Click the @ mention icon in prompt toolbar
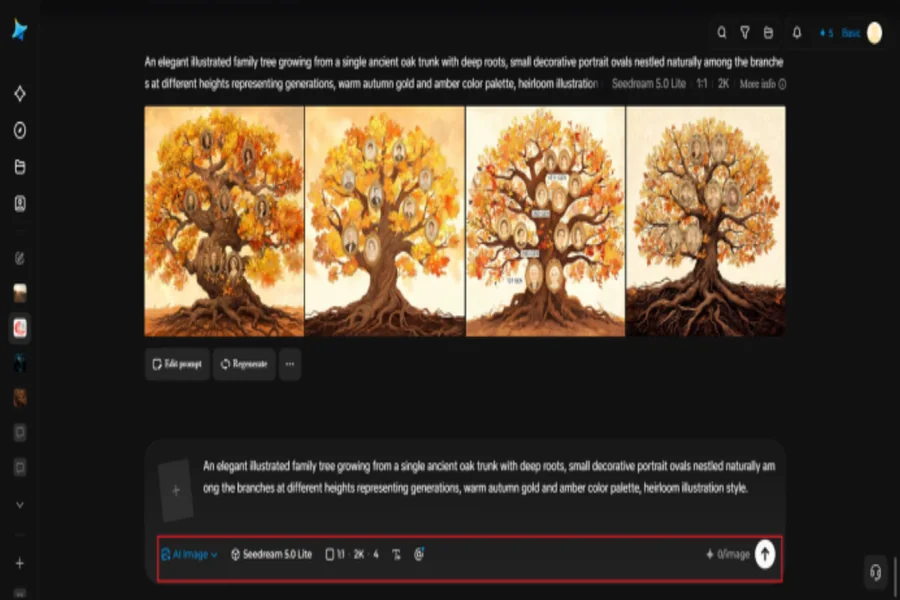 click(x=419, y=555)
